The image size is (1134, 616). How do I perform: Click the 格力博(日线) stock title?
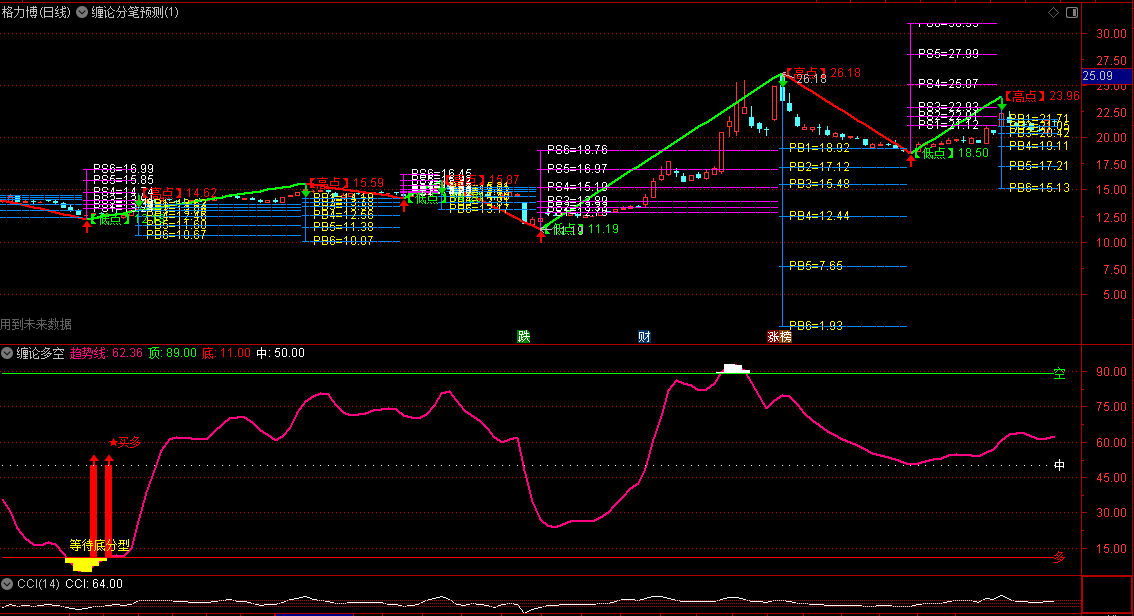coord(36,13)
